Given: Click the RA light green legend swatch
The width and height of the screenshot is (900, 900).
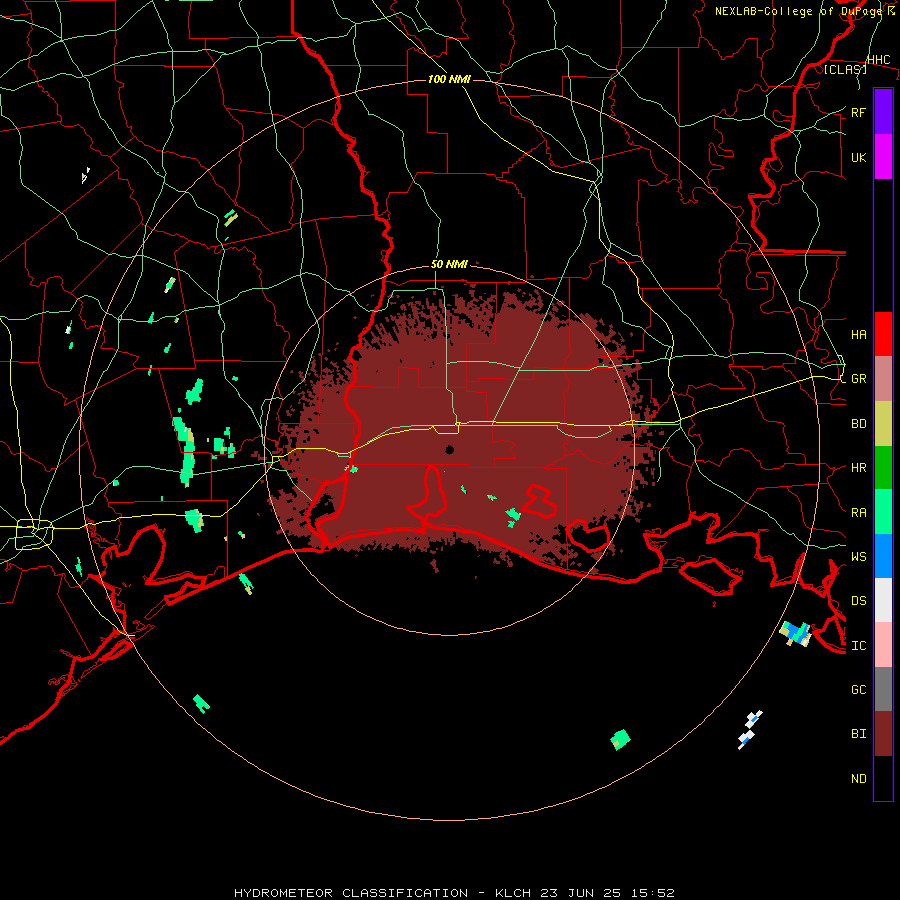Looking at the screenshot, I should (x=883, y=512).
